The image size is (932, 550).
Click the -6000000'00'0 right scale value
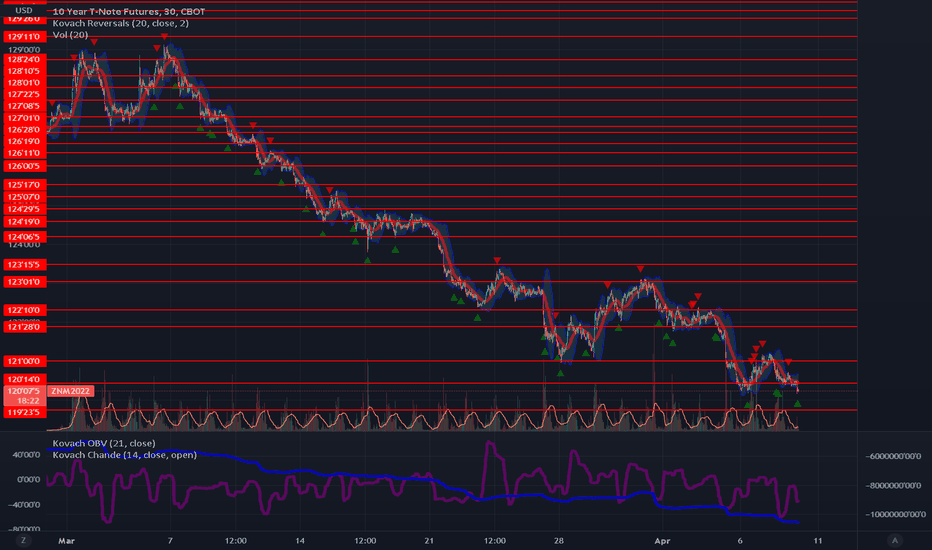coord(893,456)
